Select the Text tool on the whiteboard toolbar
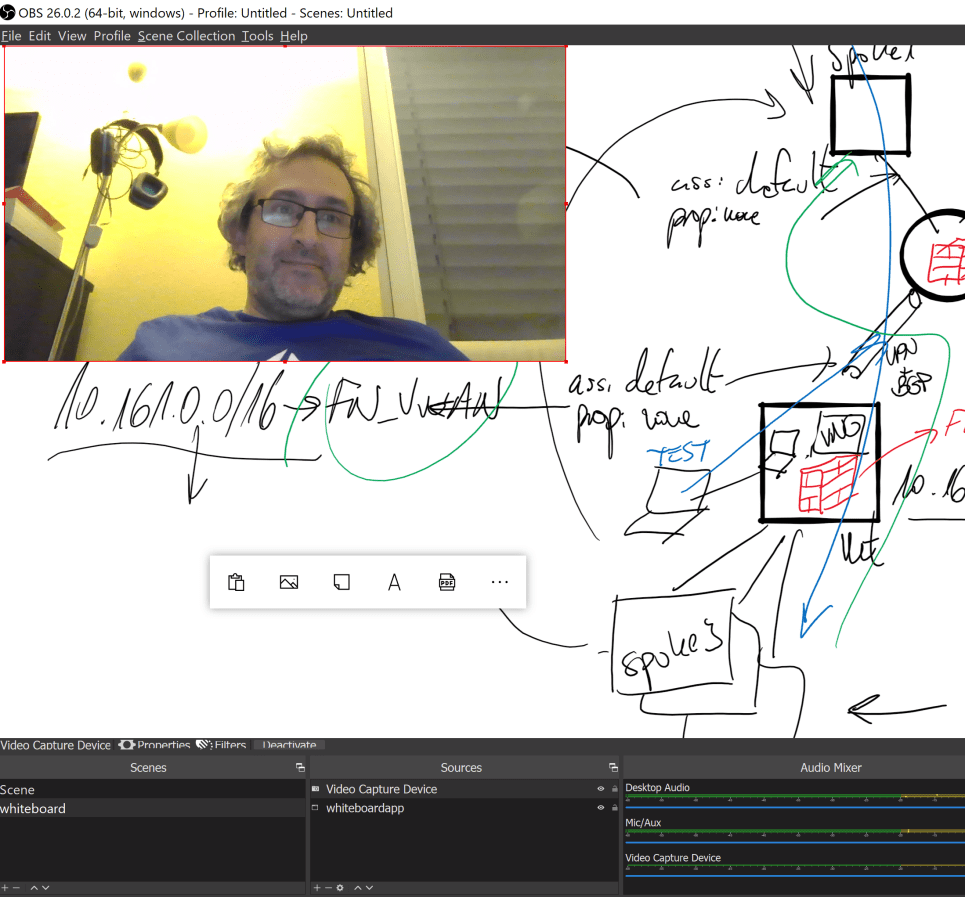 tap(394, 581)
